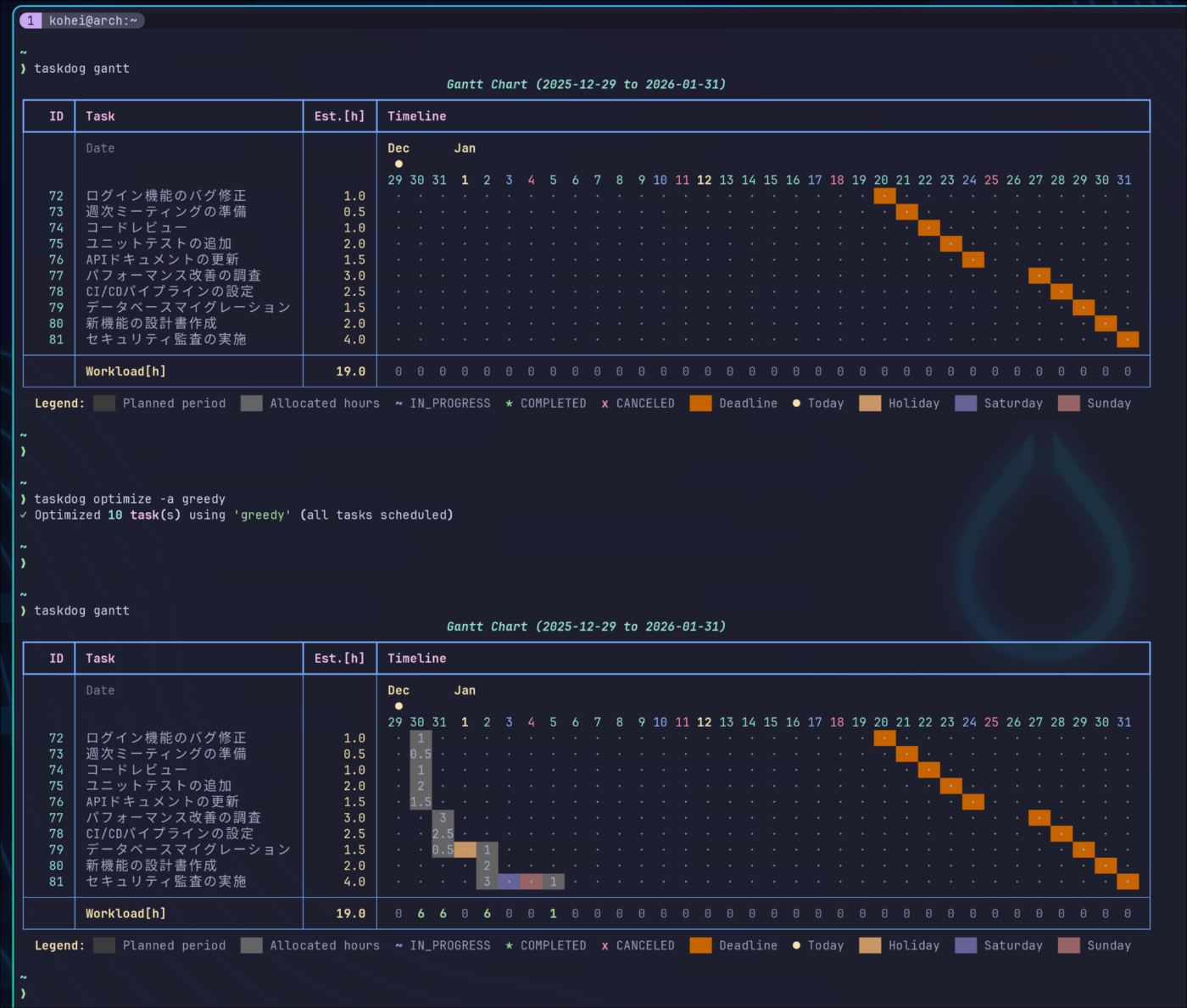Click the word 'greedy' in the Optimized result line
This screenshot has width=1187, height=1008.
click(263, 515)
